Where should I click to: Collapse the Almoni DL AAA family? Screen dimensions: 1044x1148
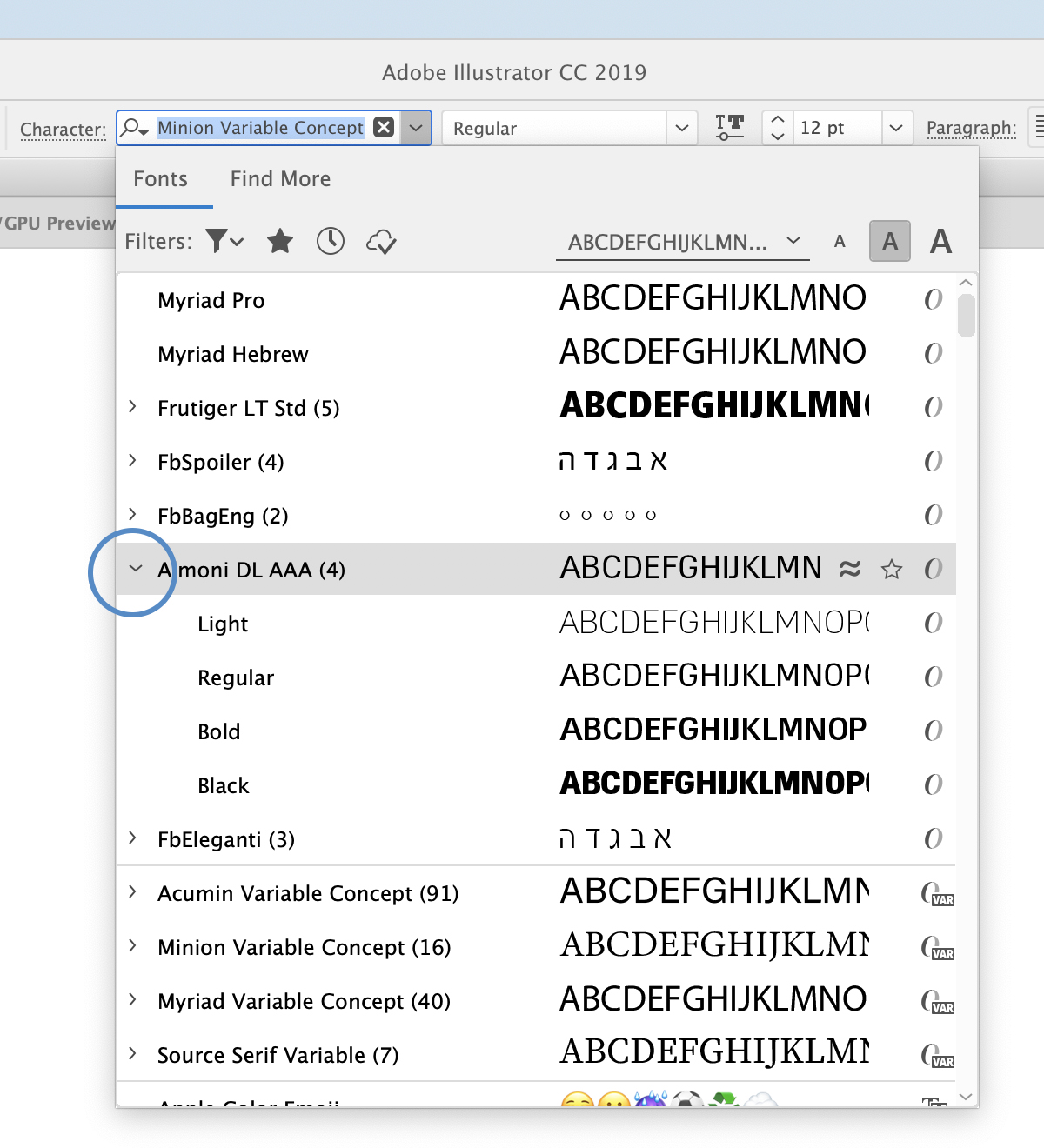pyautogui.click(x=135, y=568)
